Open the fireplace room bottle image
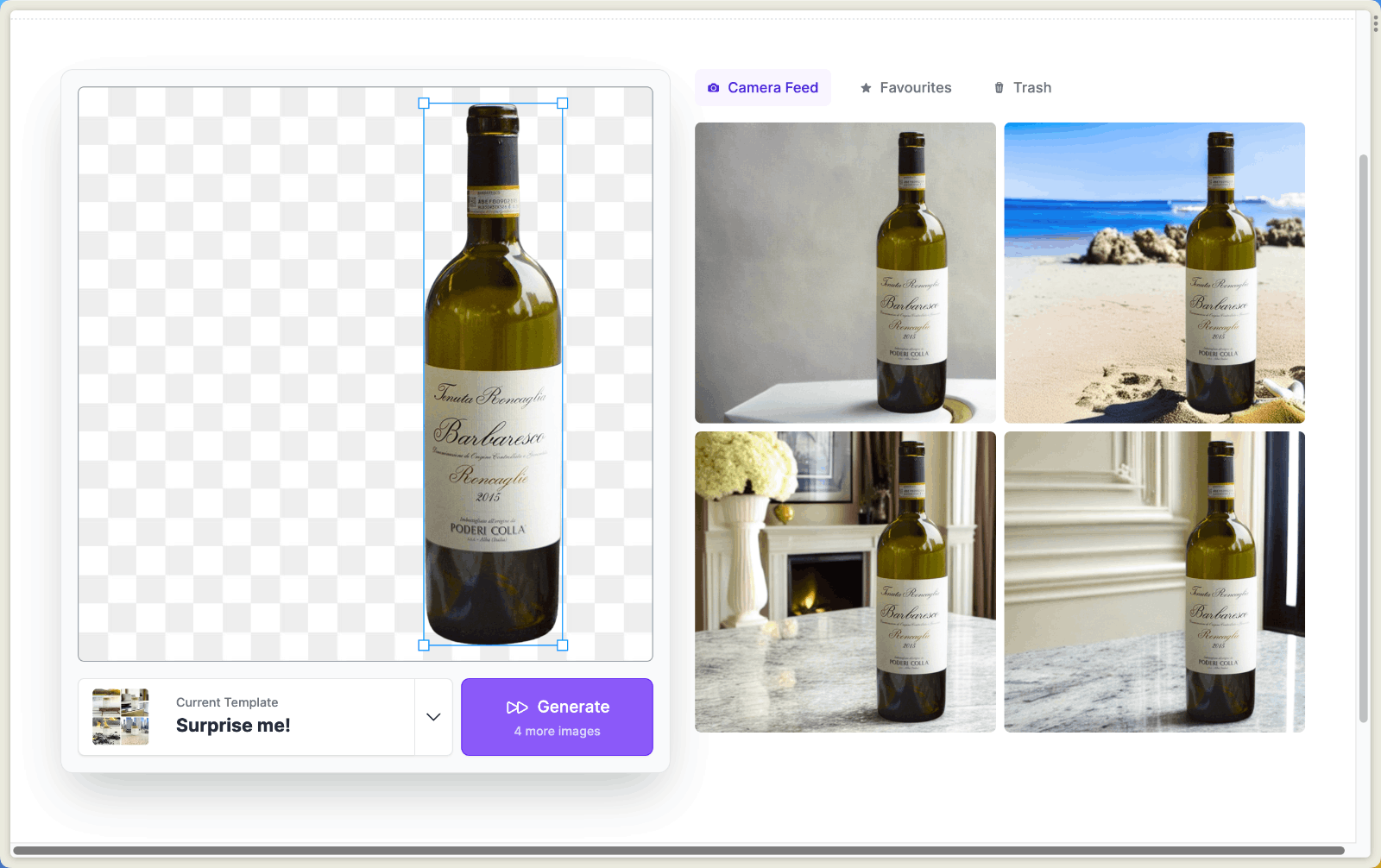 coord(845,582)
